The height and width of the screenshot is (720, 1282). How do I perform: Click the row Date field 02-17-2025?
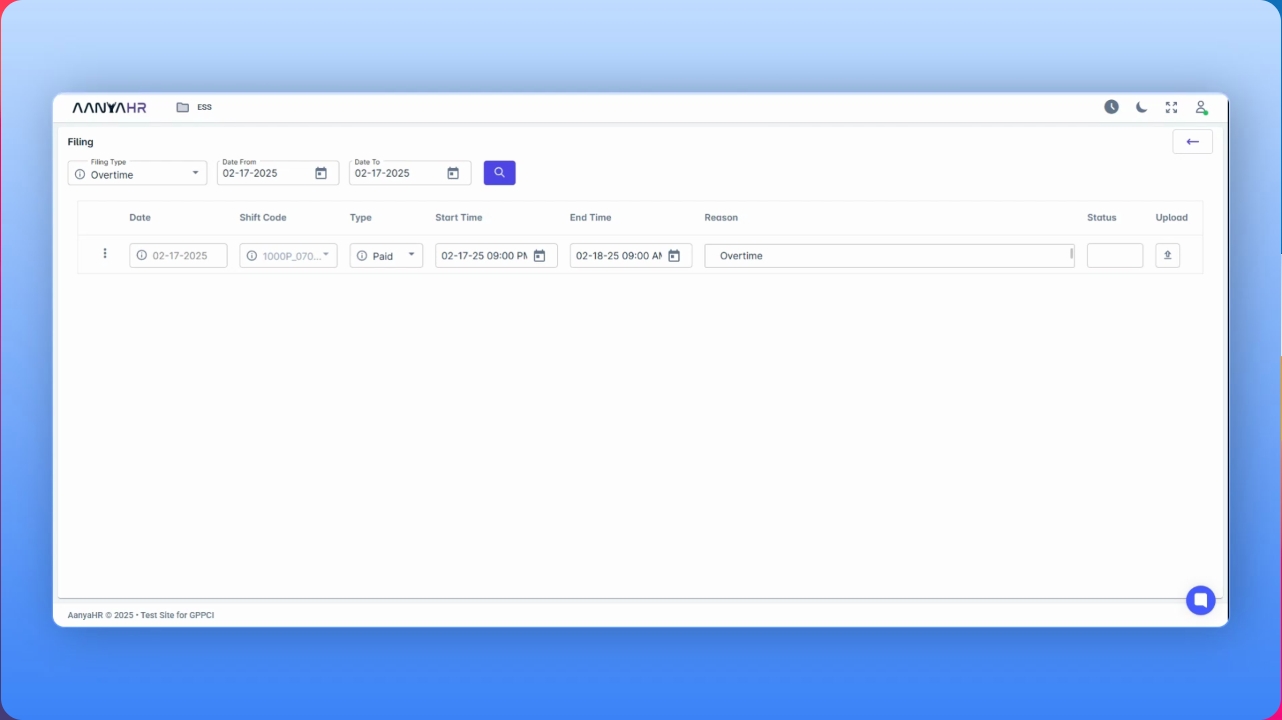pos(178,255)
